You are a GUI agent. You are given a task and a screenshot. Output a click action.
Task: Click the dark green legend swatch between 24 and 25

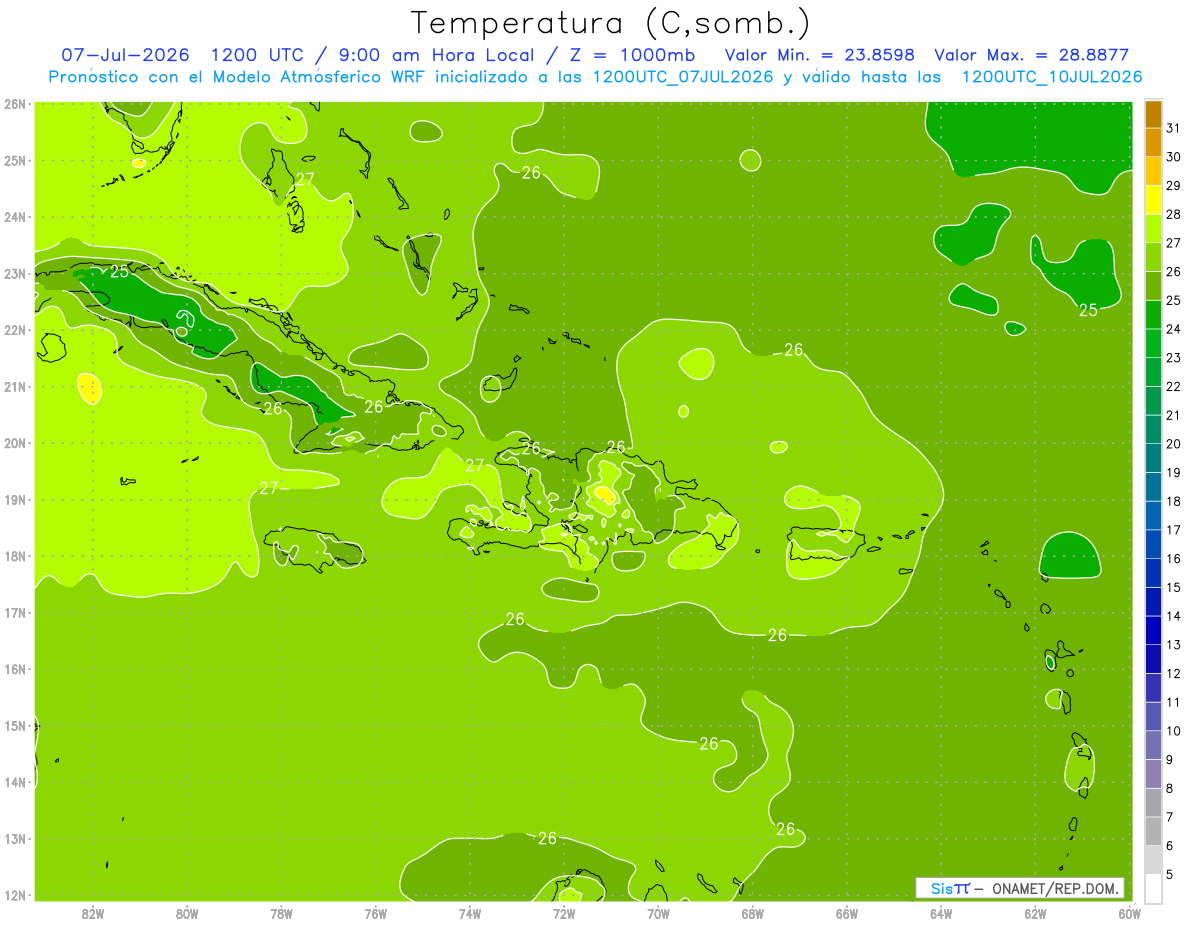(1153, 315)
